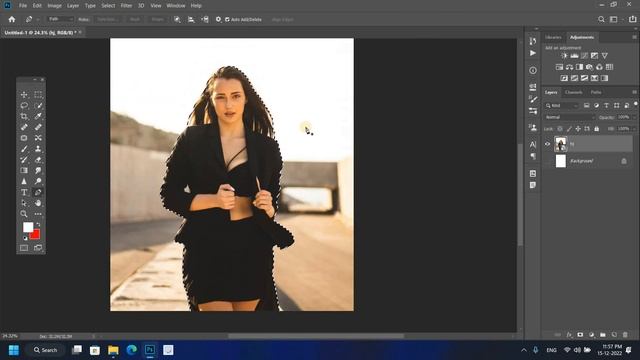Open the Edit Toolbar three-dots menu
The image size is (640, 360).
point(38,214)
